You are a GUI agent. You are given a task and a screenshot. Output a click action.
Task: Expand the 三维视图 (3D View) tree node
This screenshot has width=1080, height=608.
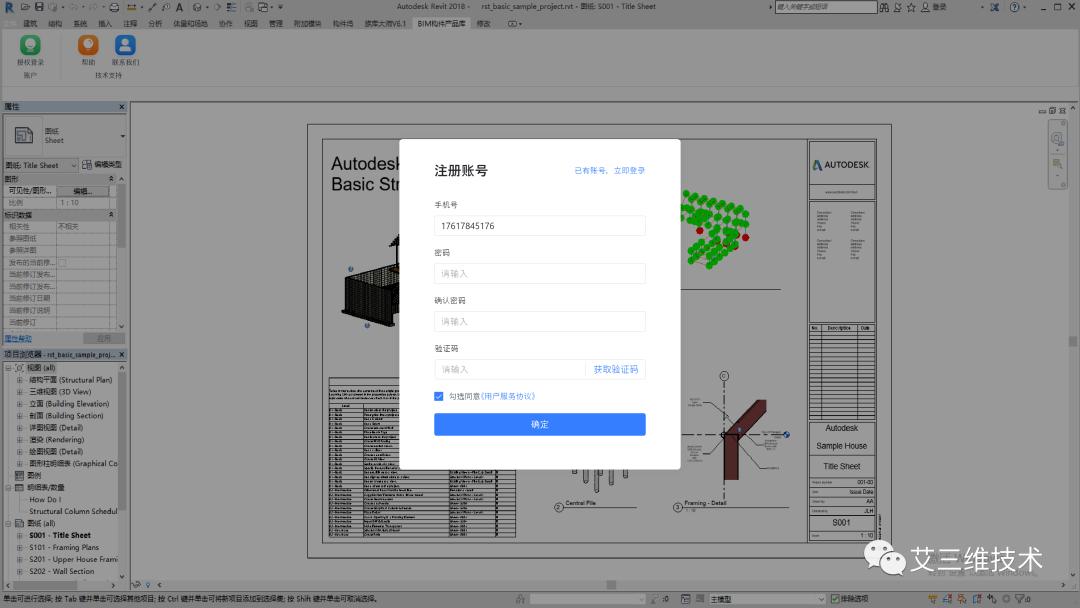[x=19, y=392]
